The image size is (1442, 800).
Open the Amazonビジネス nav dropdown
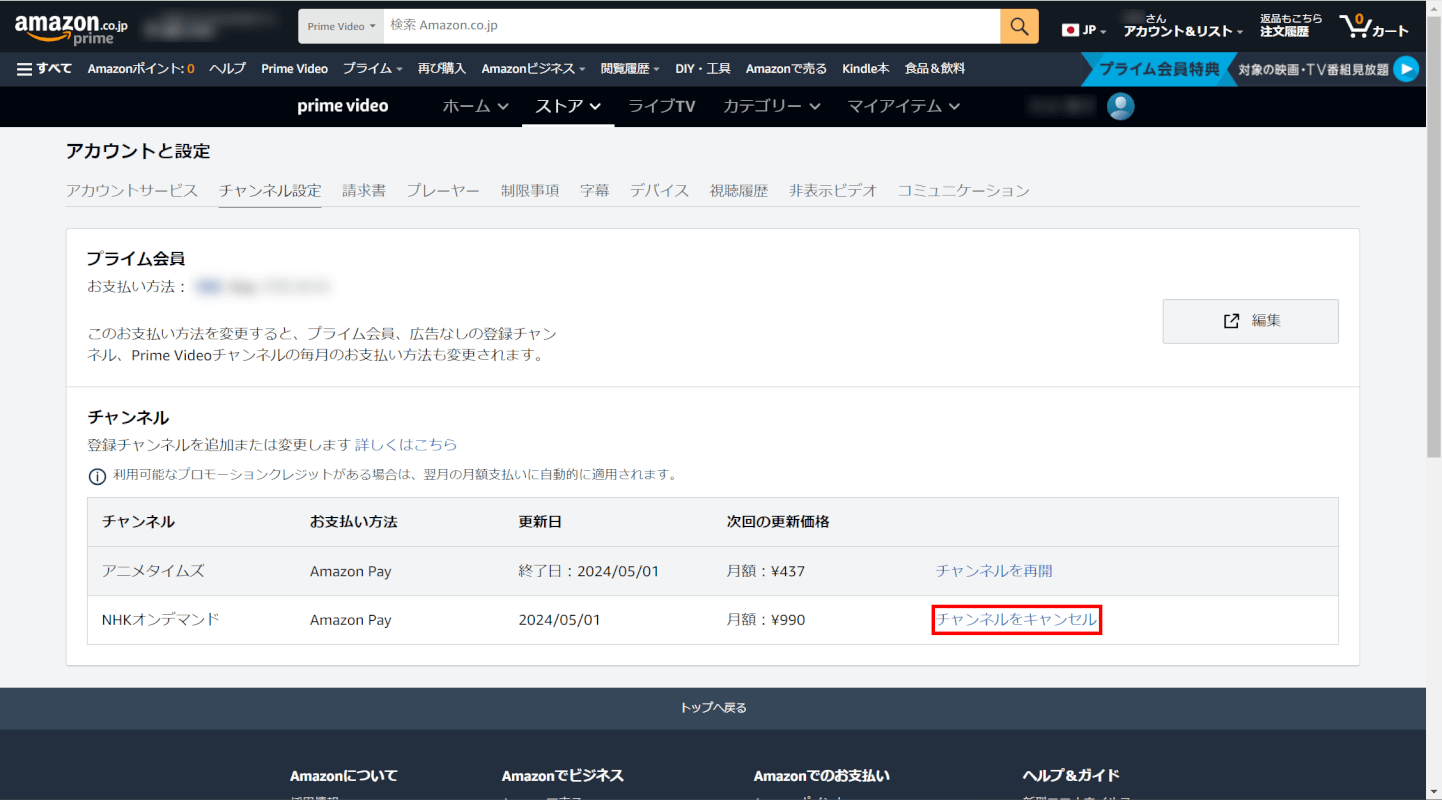point(533,69)
